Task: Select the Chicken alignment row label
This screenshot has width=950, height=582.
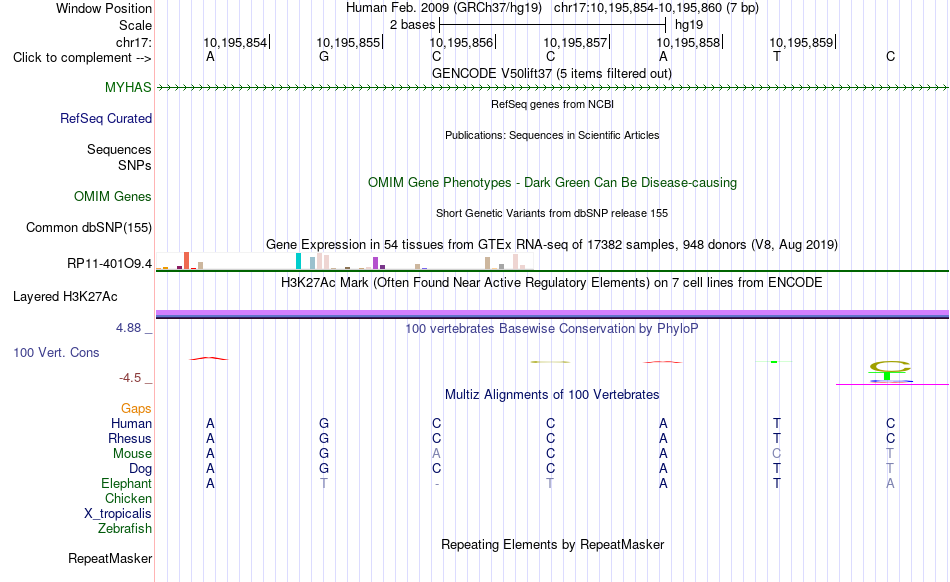Action: (128, 498)
